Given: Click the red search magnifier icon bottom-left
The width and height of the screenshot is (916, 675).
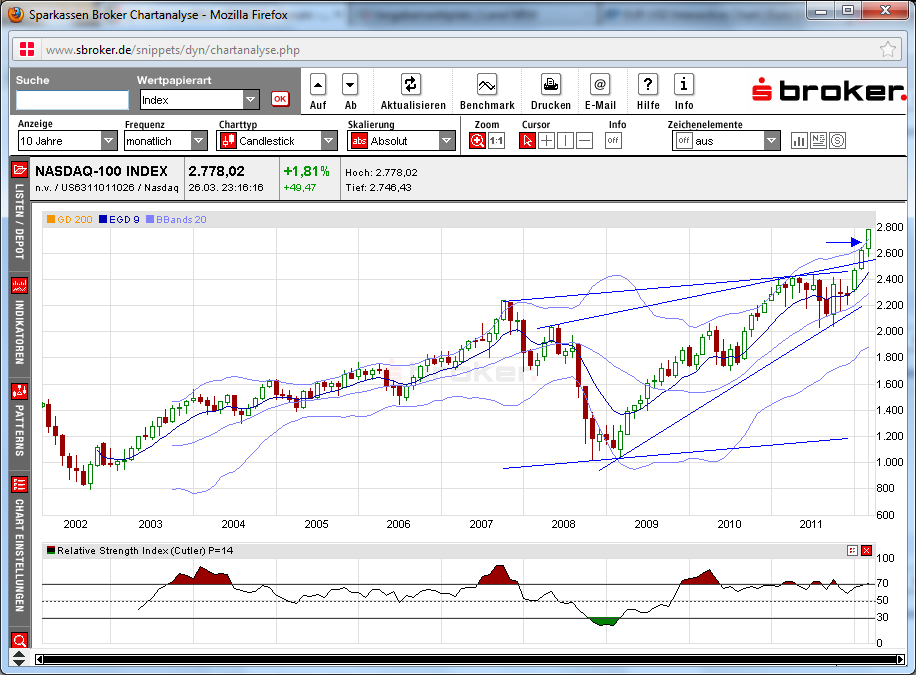Looking at the screenshot, I should (x=19, y=640).
